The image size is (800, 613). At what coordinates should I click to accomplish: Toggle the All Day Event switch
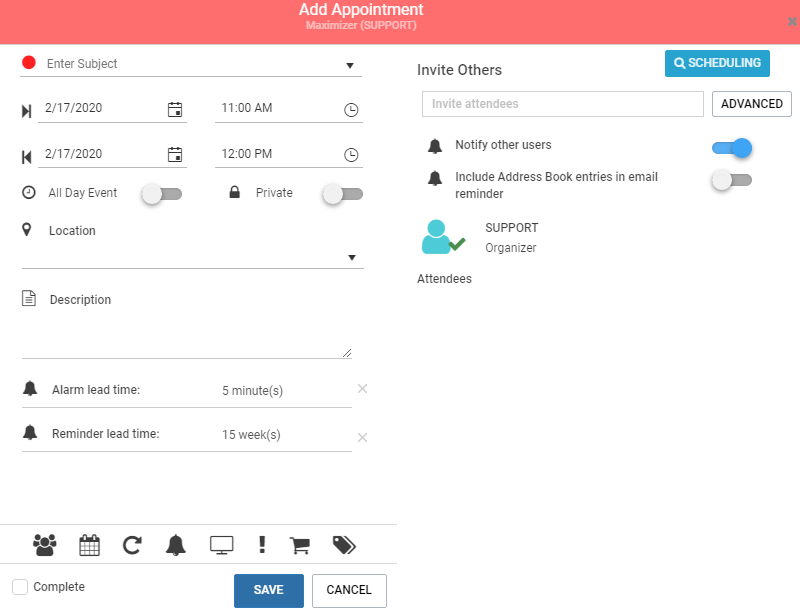[x=162, y=194]
